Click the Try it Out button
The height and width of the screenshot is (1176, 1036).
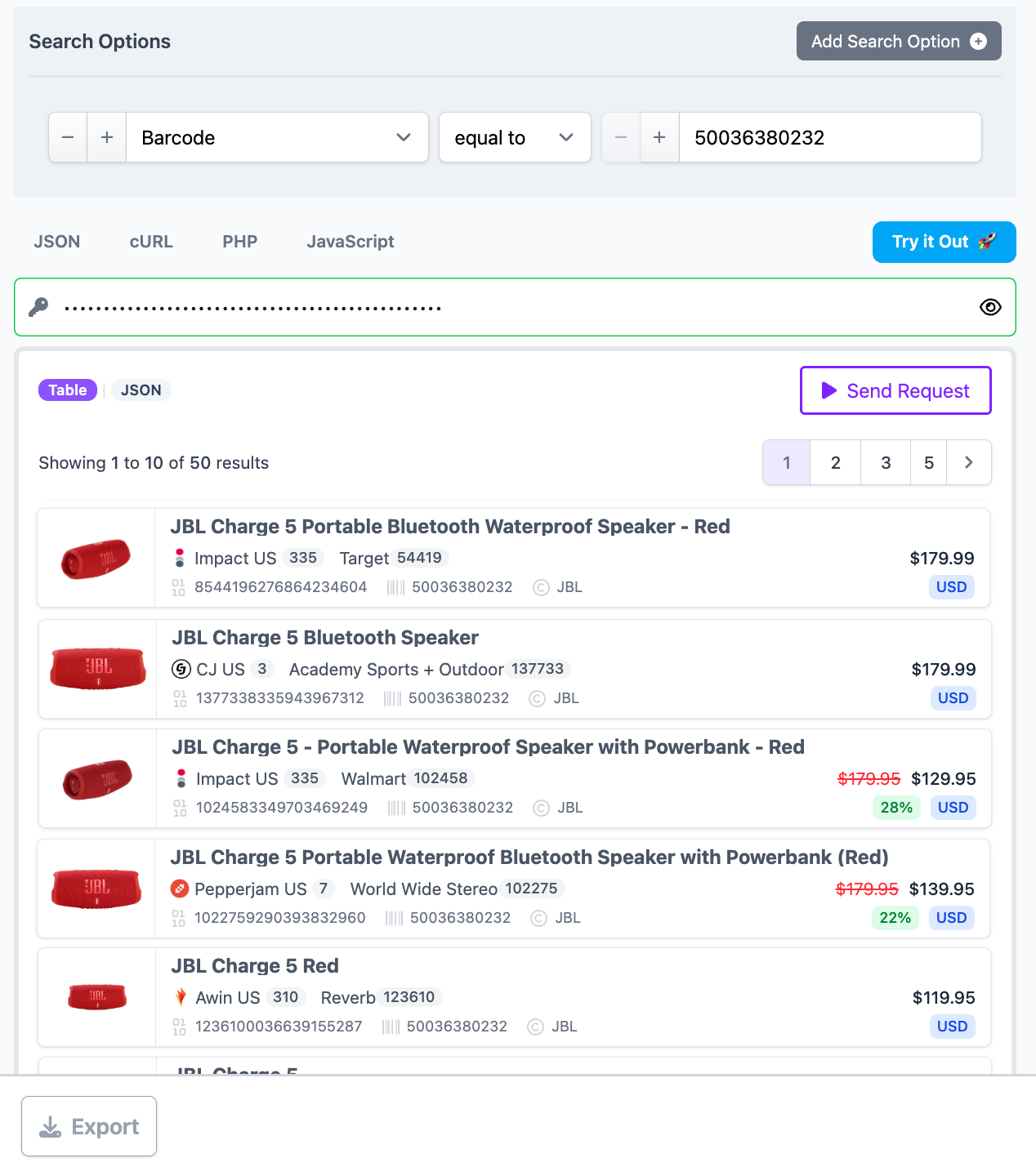(944, 242)
